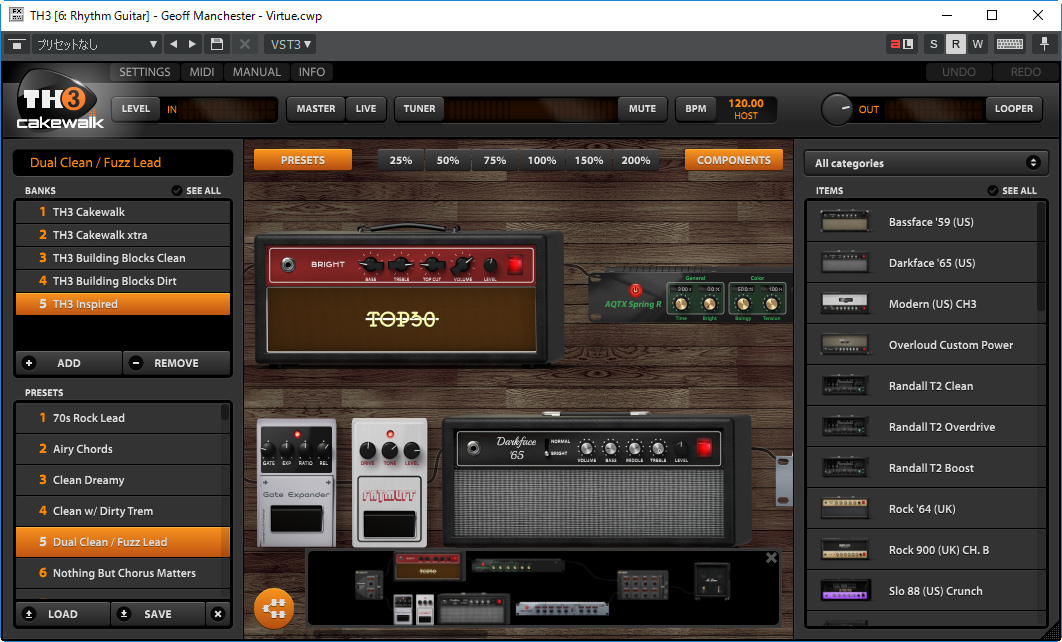Enable automation Write (W) button
Screen dimensions: 1062x642
click(x=977, y=44)
